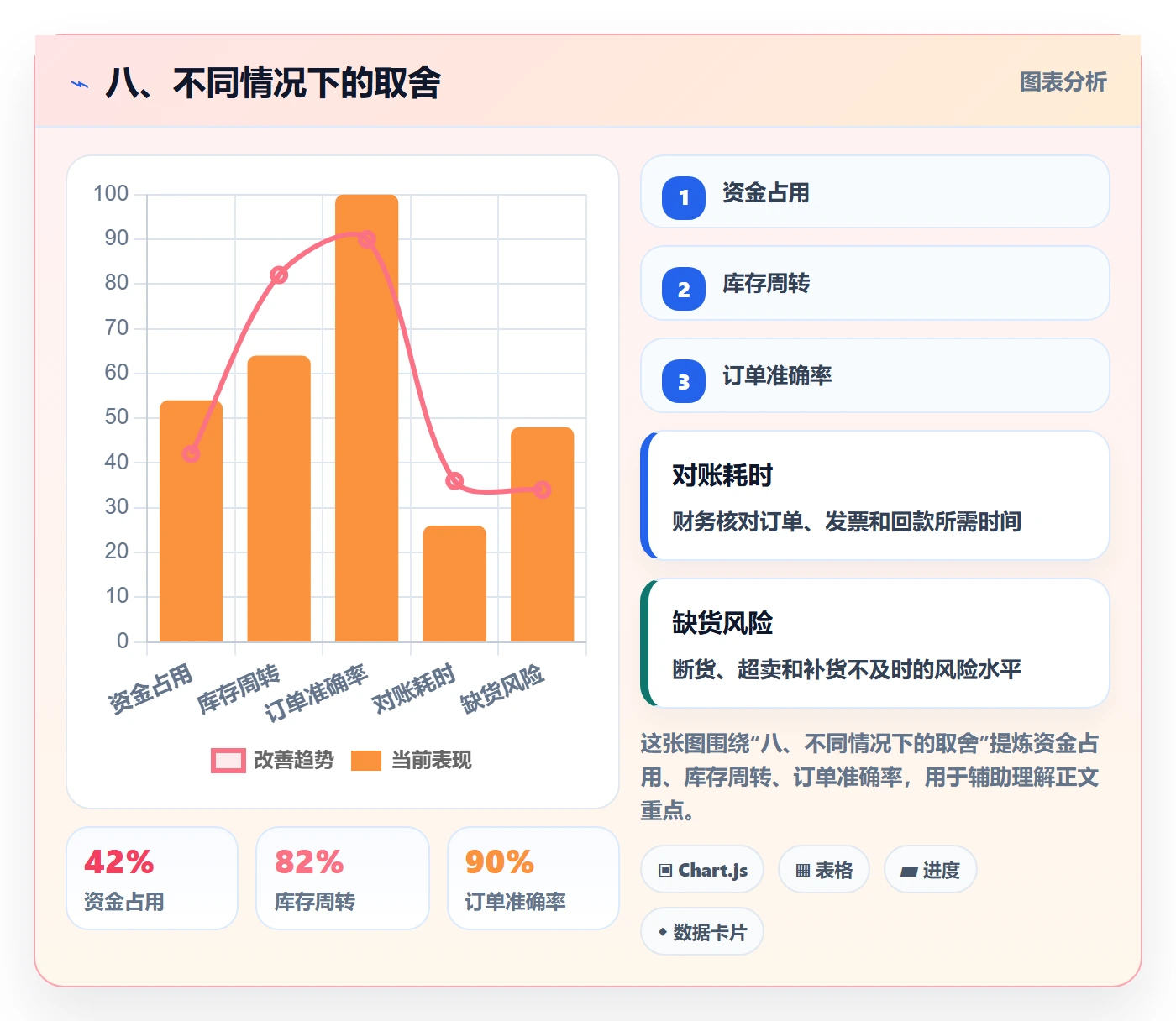Click the trend line point on 缺货风险

click(x=543, y=490)
